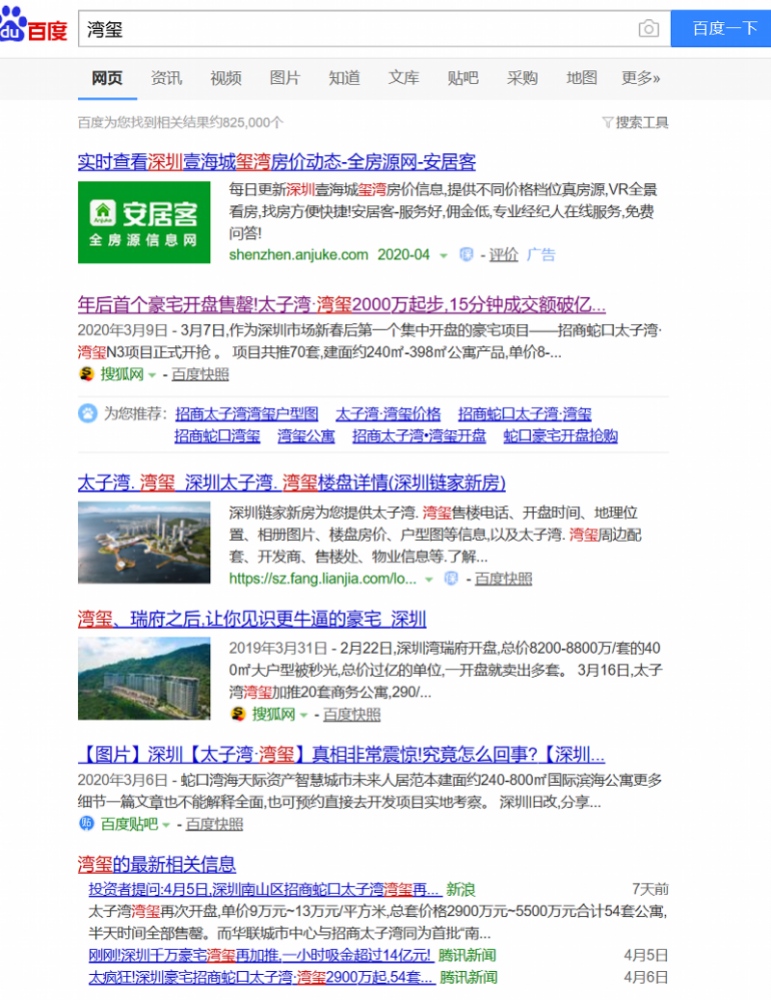This screenshot has width=771, height=1000.
Task: Open the camera image search icon
Action: pos(649,29)
